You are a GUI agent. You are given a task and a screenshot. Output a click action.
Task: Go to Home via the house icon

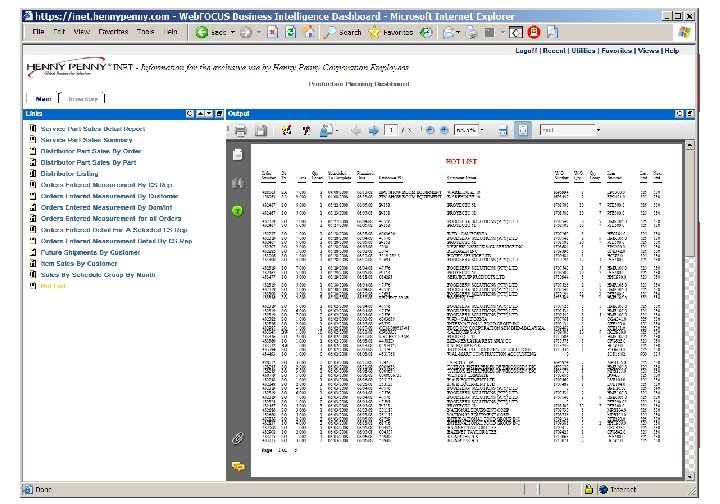[309, 32]
